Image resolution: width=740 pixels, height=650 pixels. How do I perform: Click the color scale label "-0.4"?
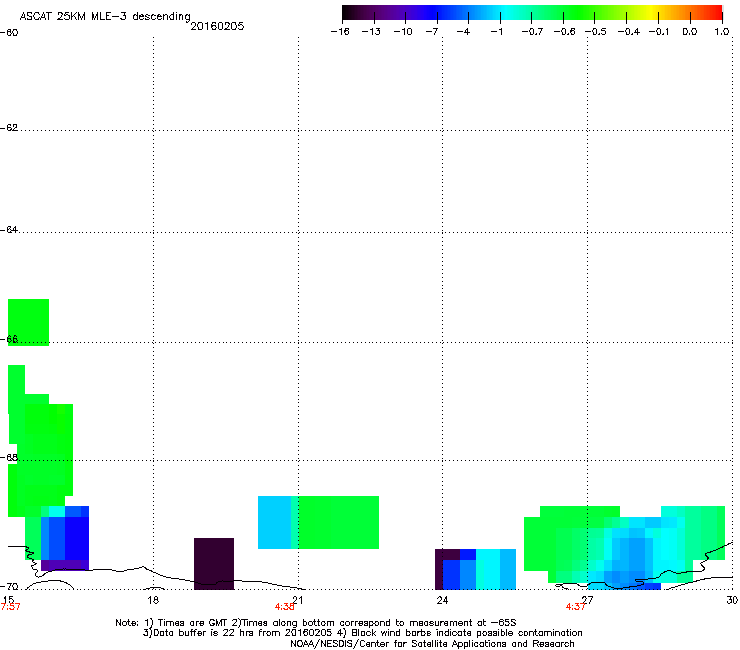pos(629,32)
